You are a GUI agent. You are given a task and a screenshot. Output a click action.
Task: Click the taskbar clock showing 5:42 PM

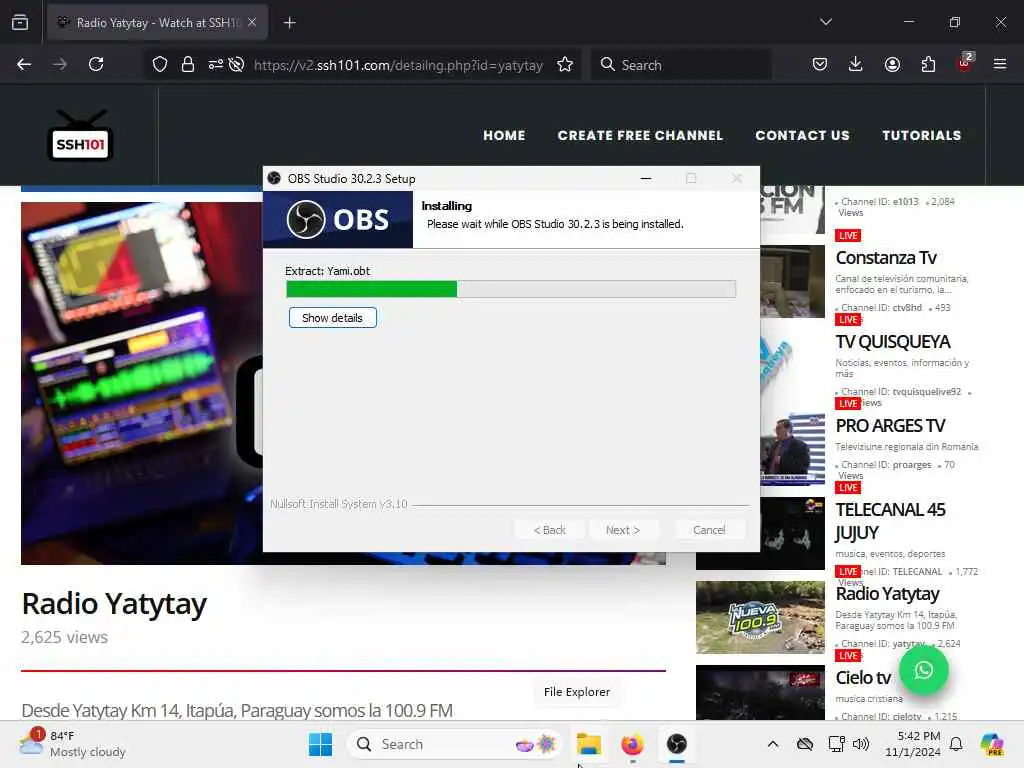(913, 744)
